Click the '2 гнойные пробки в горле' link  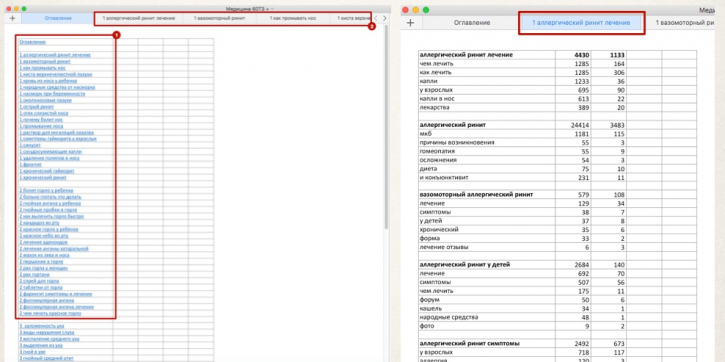48,210
